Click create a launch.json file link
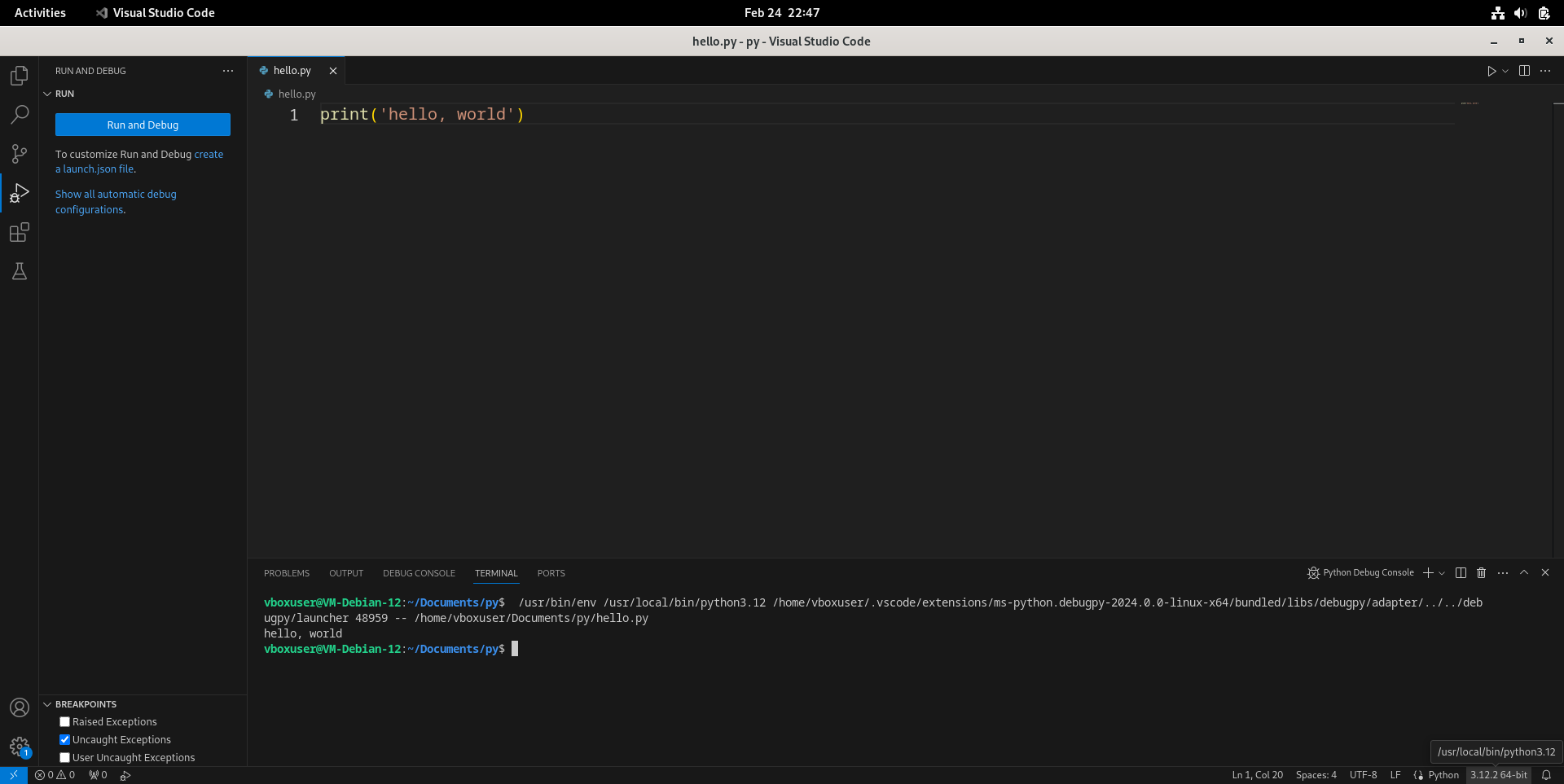The image size is (1564, 784). pyautogui.click(x=139, y=161)
